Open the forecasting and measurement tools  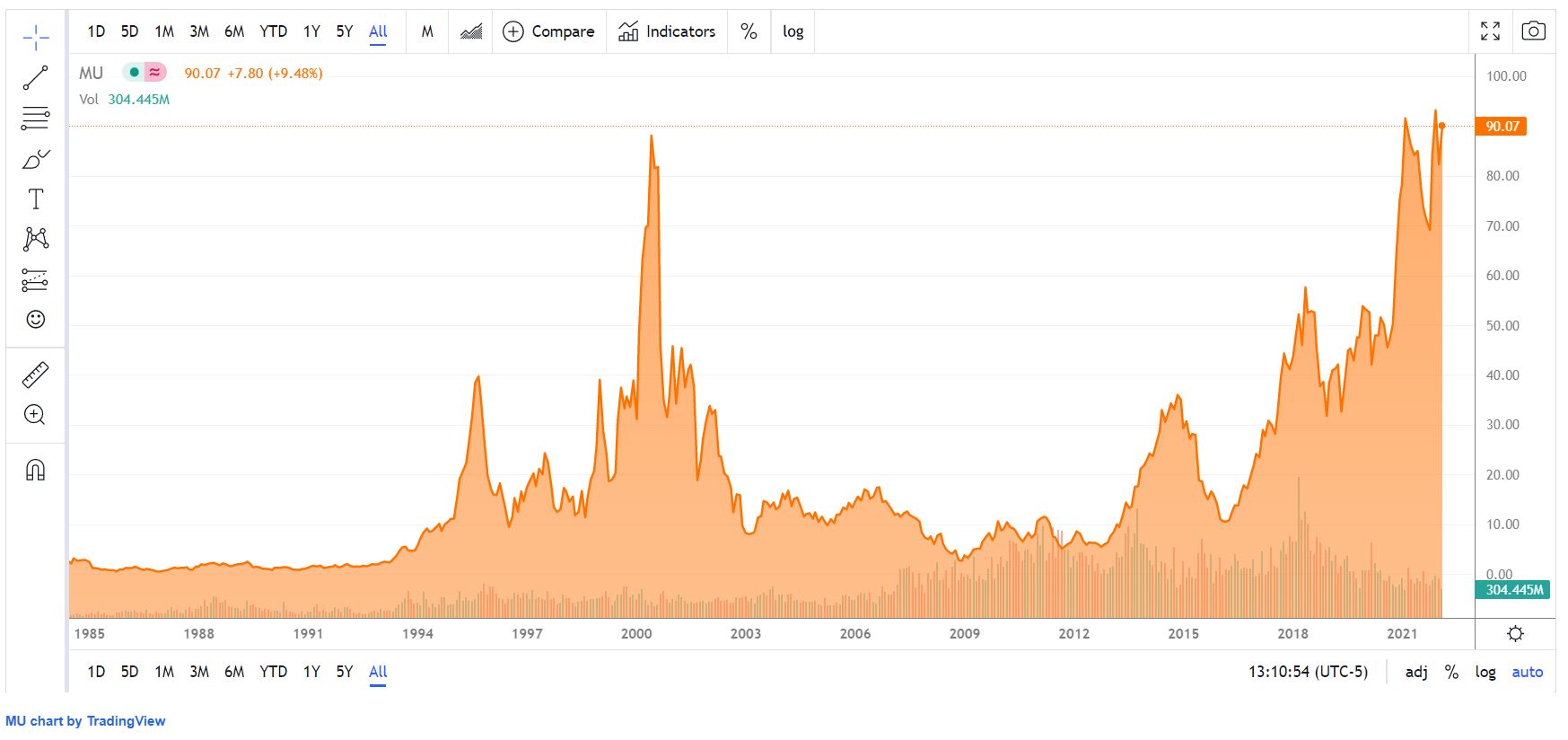[35, 280]
